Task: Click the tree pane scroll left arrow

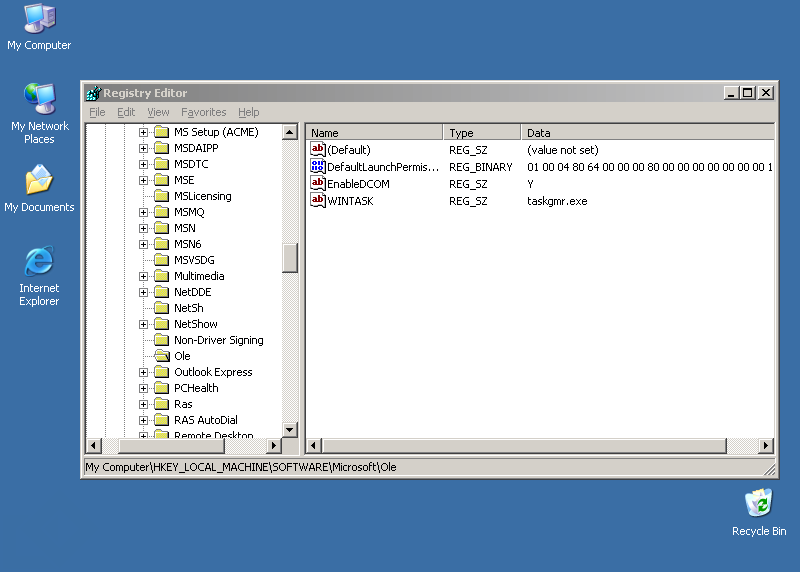Action: 93,445
